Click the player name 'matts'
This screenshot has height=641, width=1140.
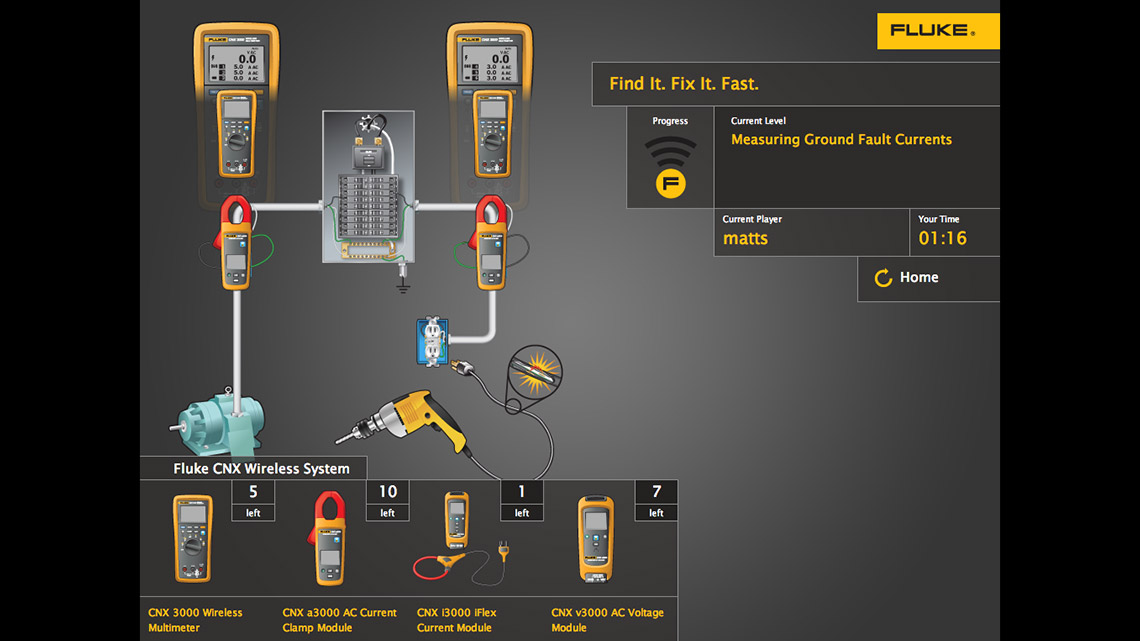pyautogui.click(x=745, y=238)
